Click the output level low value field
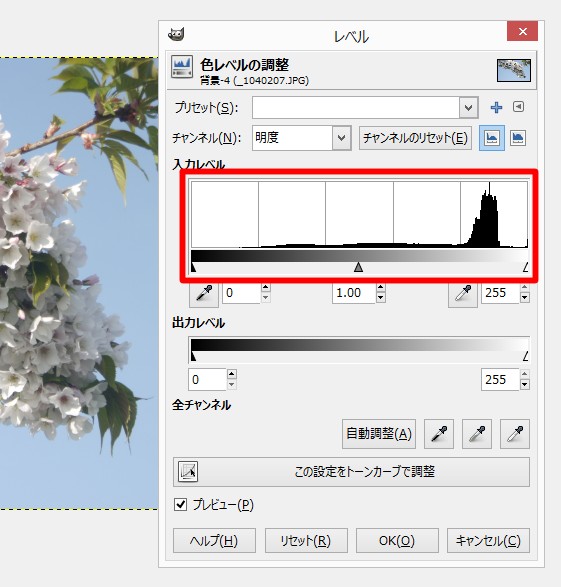This screenshot has height=587, width=561. point(207,380)
